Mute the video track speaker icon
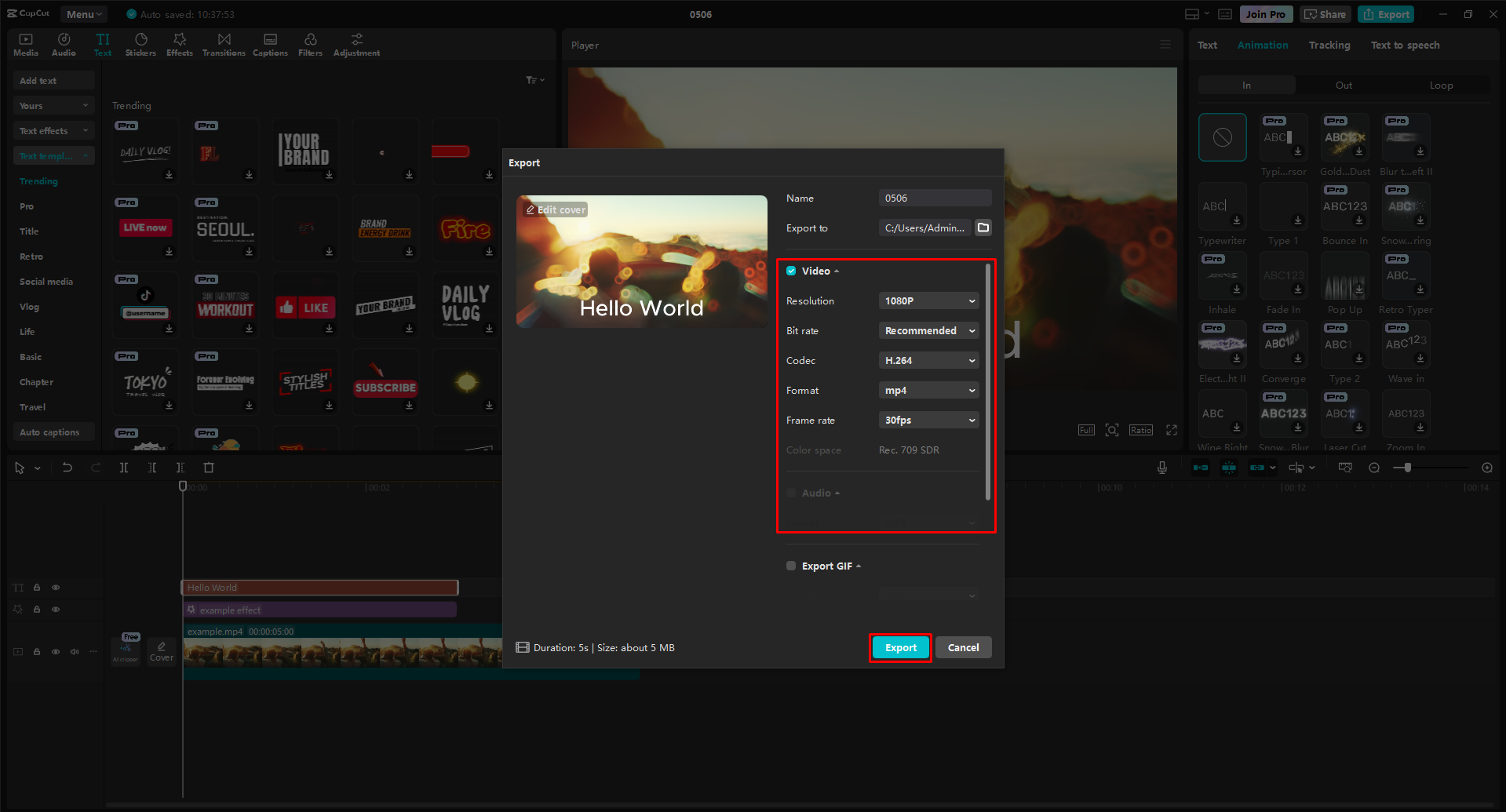 click(75, 651)
